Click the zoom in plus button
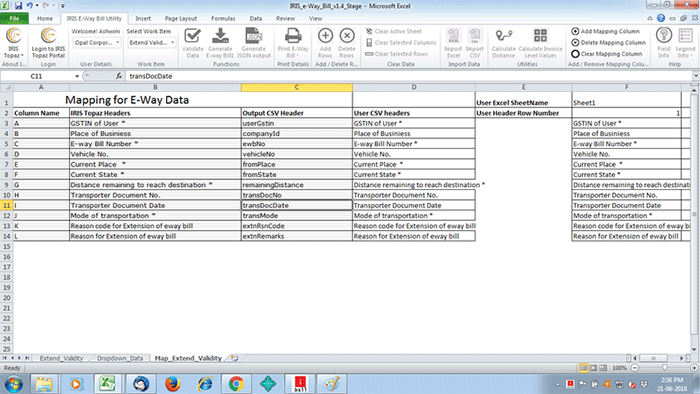This screenshot has height=394, width=700. click(694, 368)
